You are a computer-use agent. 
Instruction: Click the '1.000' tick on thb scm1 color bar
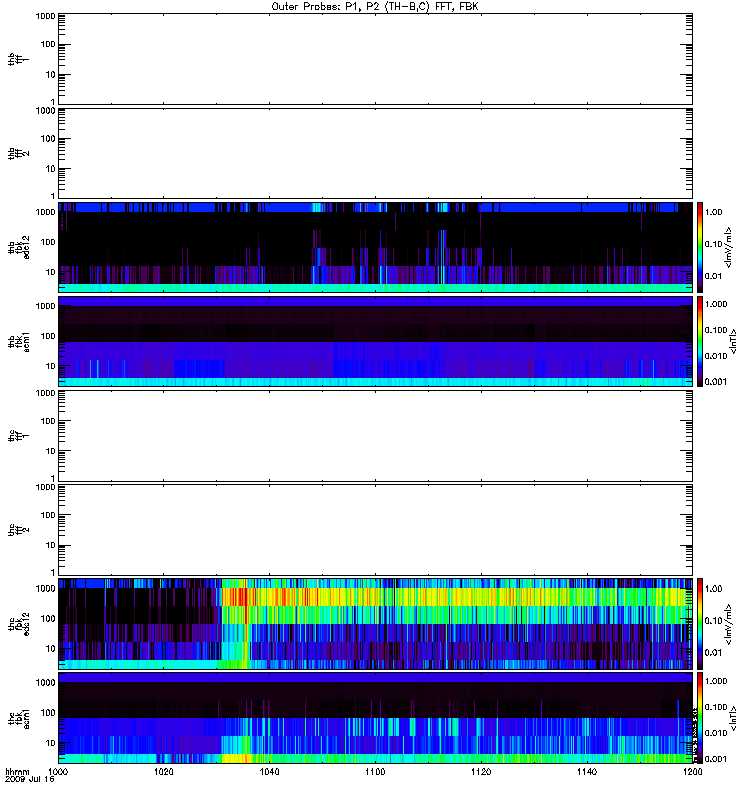coord(716,304)
